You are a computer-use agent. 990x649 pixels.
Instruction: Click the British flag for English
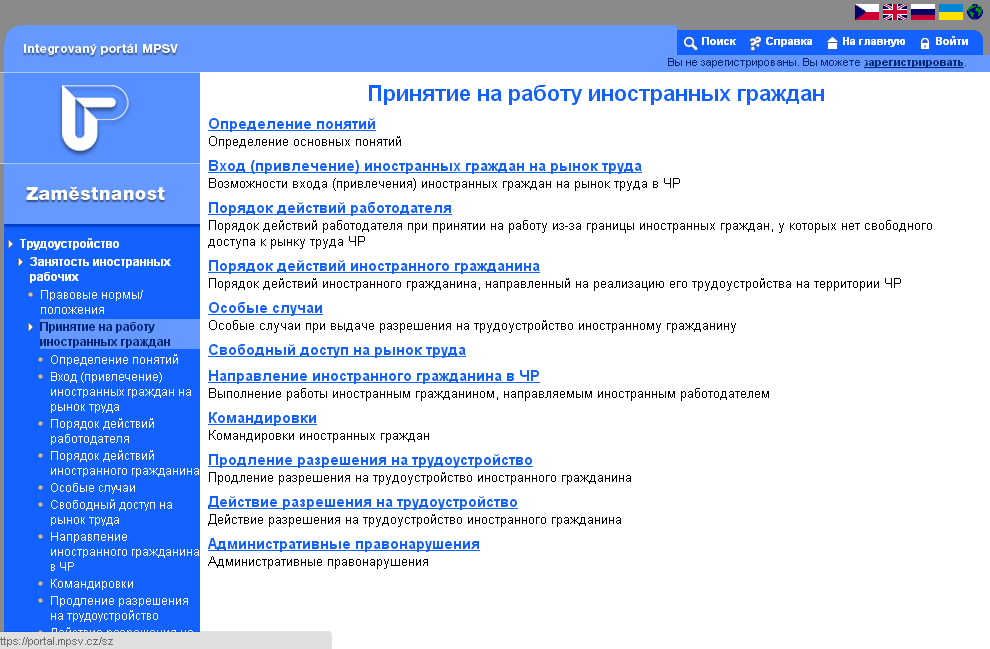coord(894,12)
